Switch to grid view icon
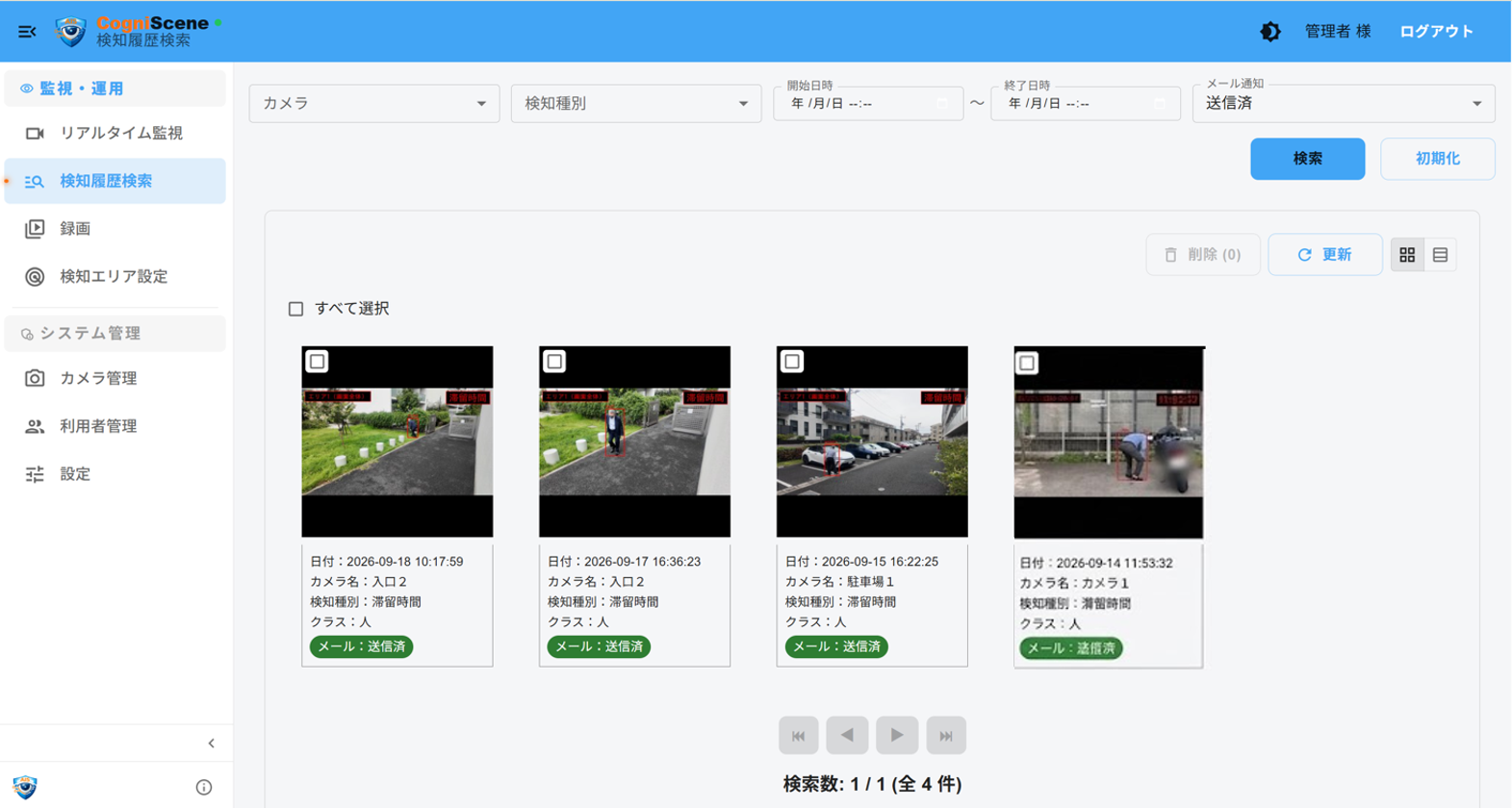This screenshot has height=808, width=1512. tap(1407, 255)
